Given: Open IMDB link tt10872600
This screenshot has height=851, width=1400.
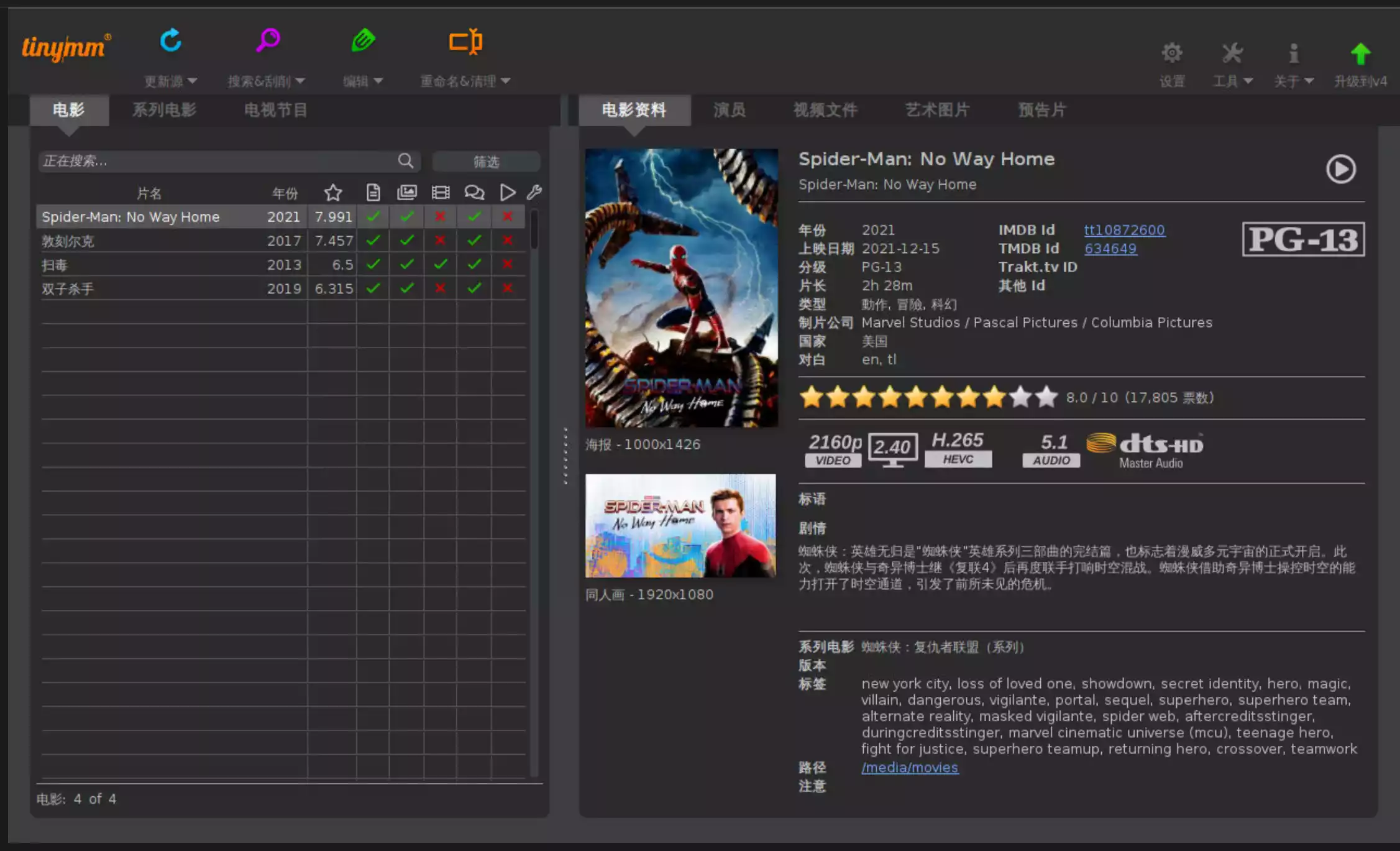Looking at the screenshot, I should (1123, 230).
